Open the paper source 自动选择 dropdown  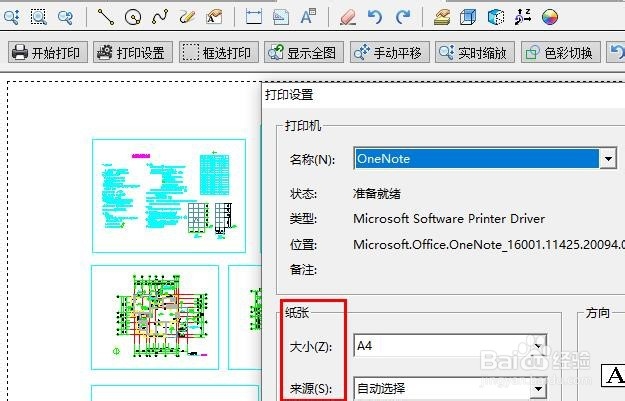coord(450,388)
